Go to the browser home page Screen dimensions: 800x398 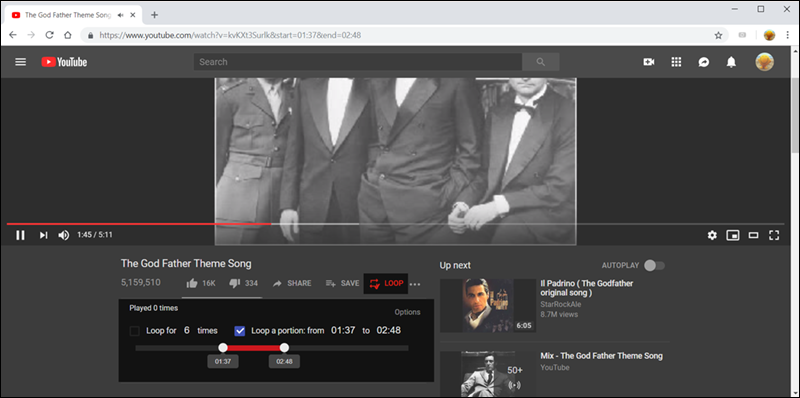[x=67, y=35]
